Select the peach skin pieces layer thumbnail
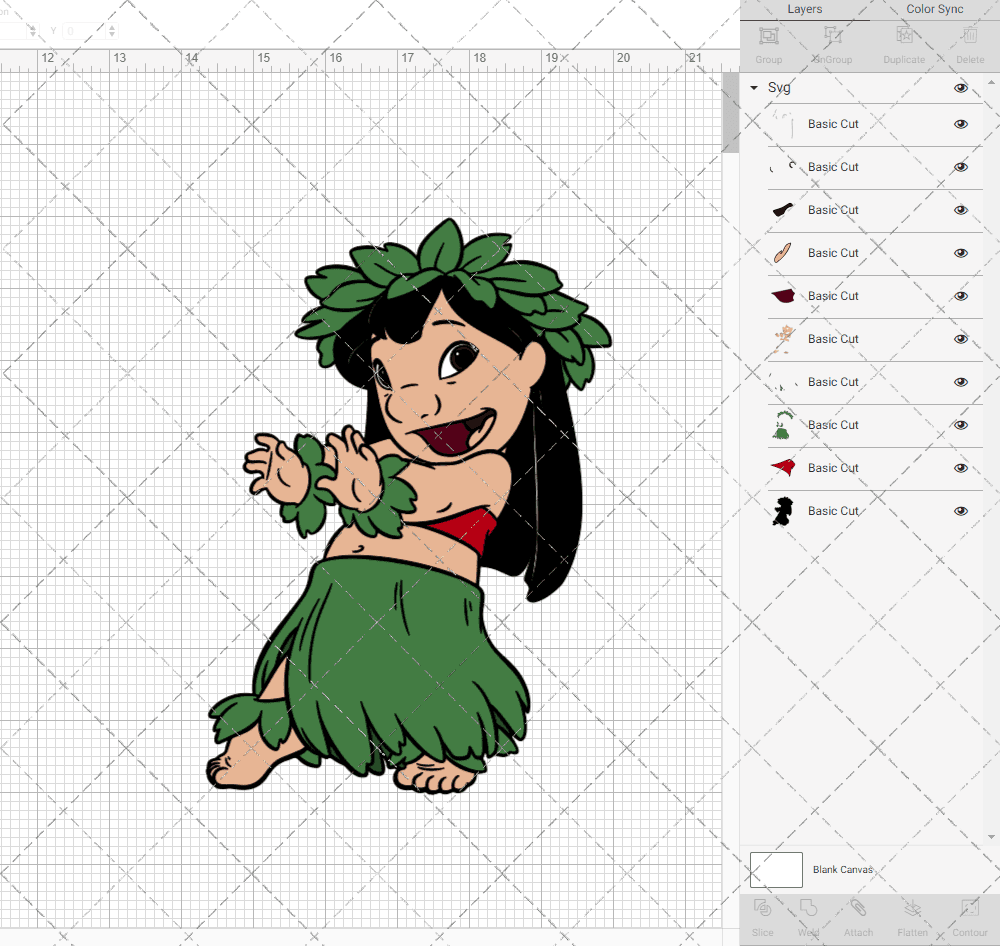Viewport: 1000px width, 946px height. [783, 339]
